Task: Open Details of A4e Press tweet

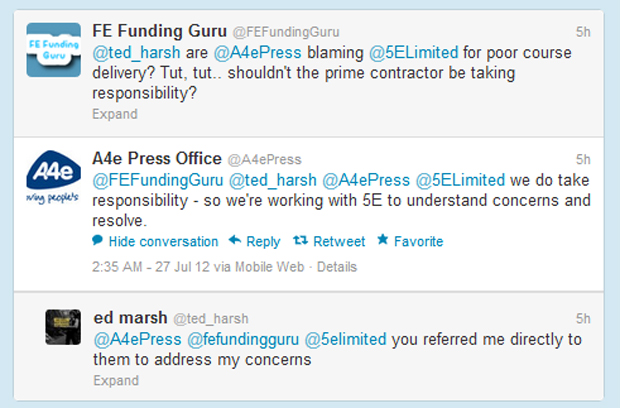Action: click(x=337, y=267)
